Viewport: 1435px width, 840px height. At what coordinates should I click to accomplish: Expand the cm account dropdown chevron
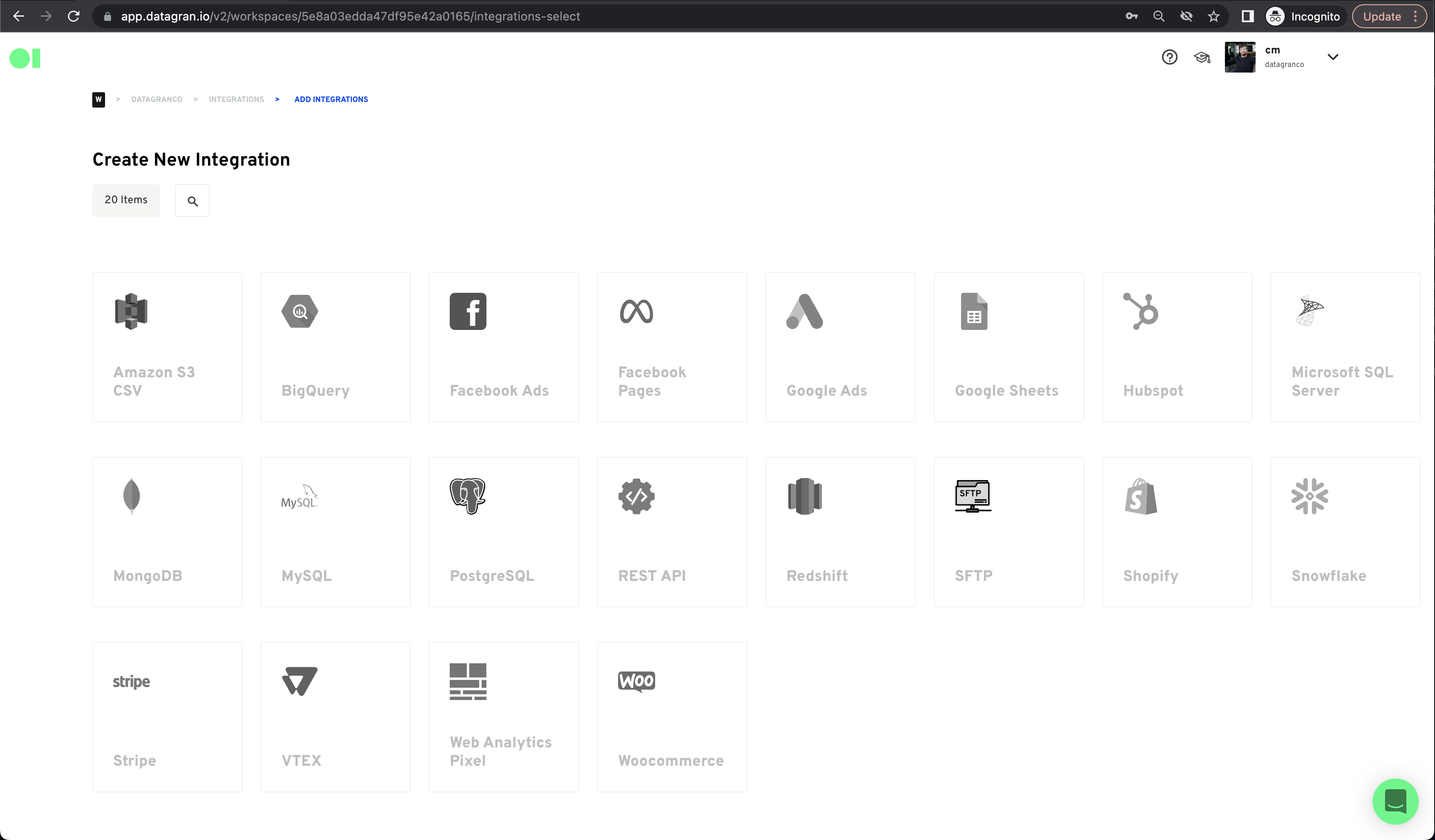point(1333,57)
